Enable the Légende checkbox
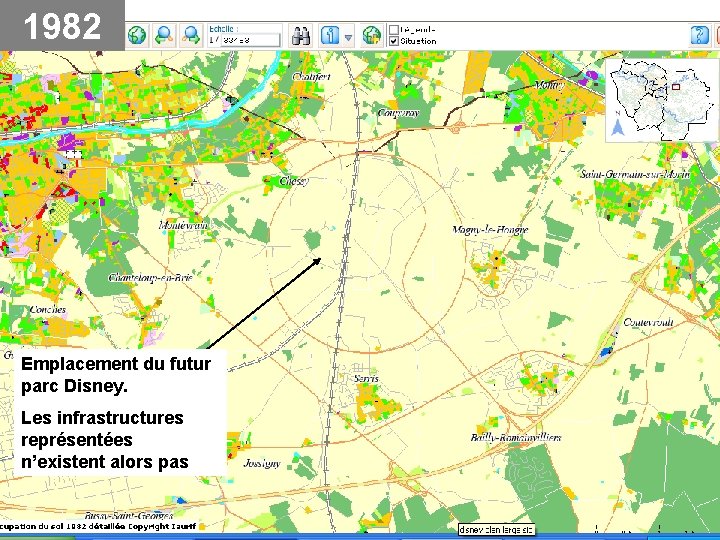This screenshot has width=720, height=540. (394, 30)
